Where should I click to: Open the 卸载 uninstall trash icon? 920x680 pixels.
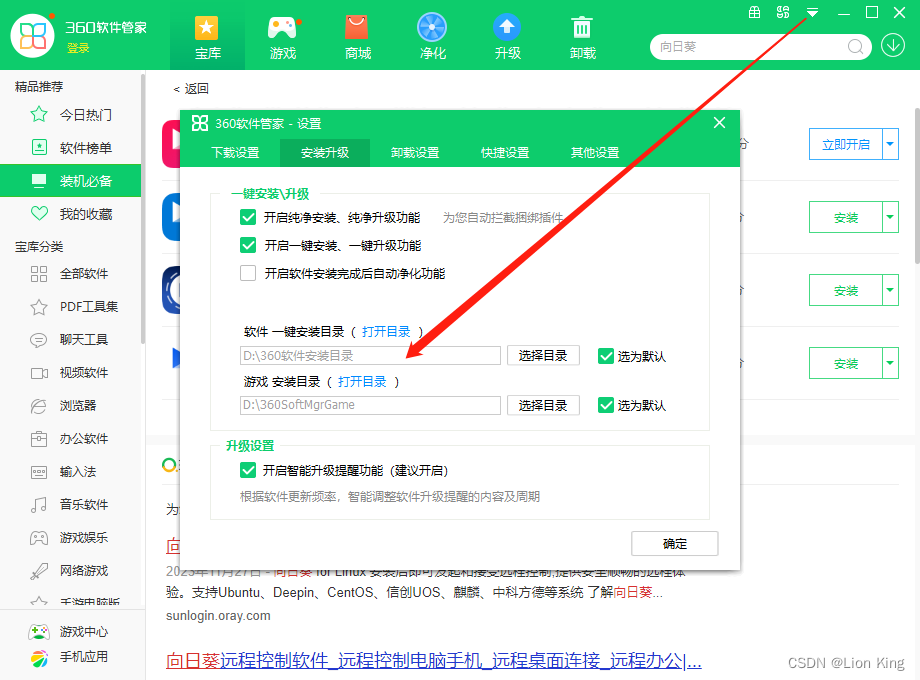click(x=582, y=28)
